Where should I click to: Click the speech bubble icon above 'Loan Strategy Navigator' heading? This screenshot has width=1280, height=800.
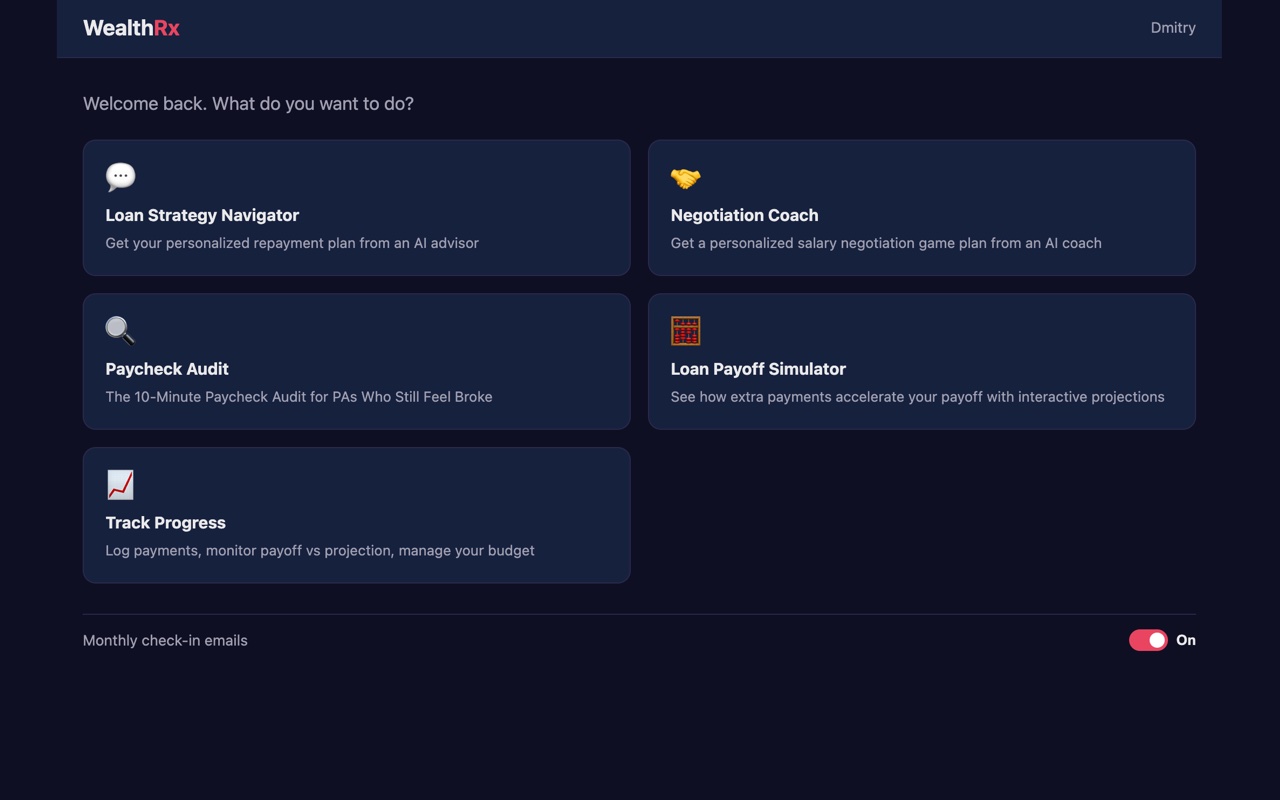(119, 176)
